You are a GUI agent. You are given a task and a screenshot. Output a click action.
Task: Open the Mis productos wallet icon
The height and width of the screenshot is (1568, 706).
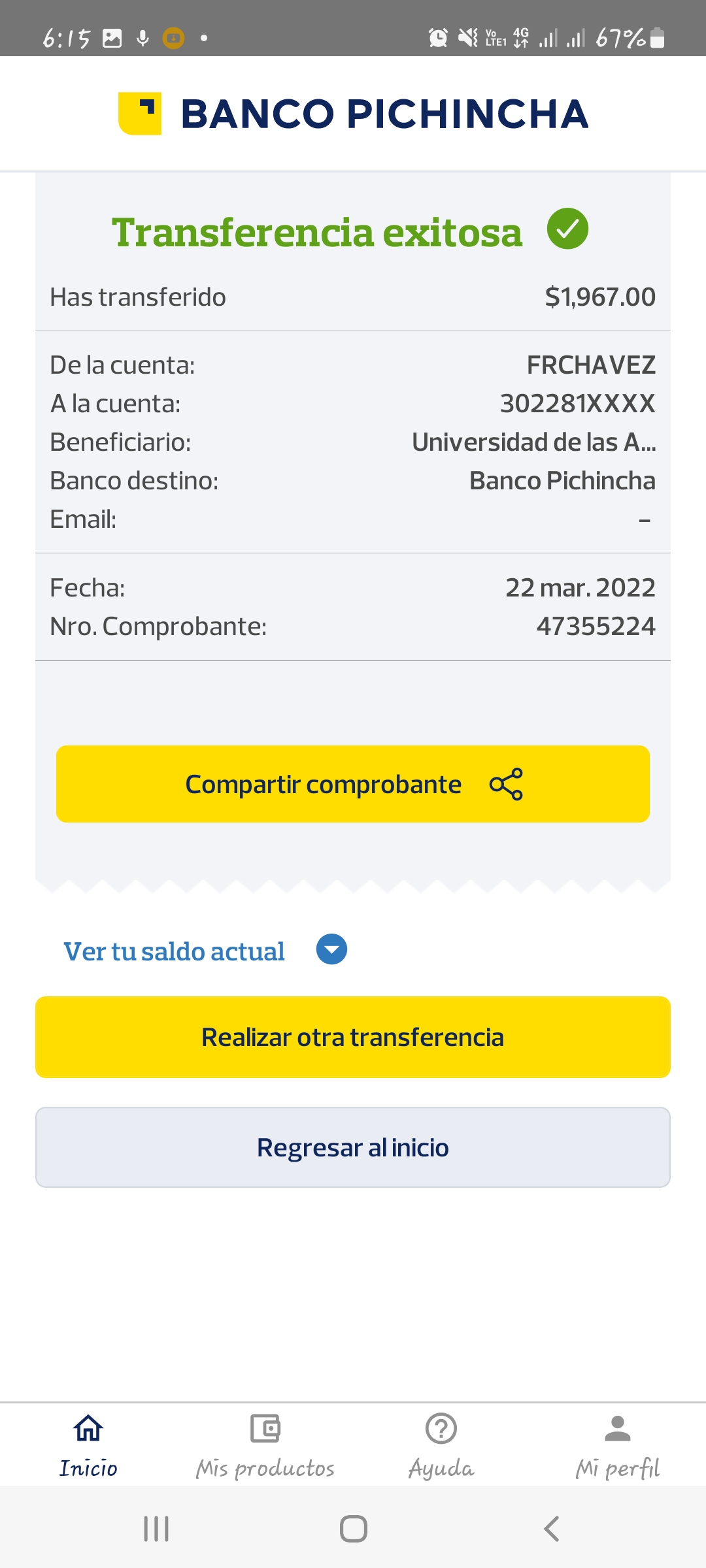coord(265,1428)
